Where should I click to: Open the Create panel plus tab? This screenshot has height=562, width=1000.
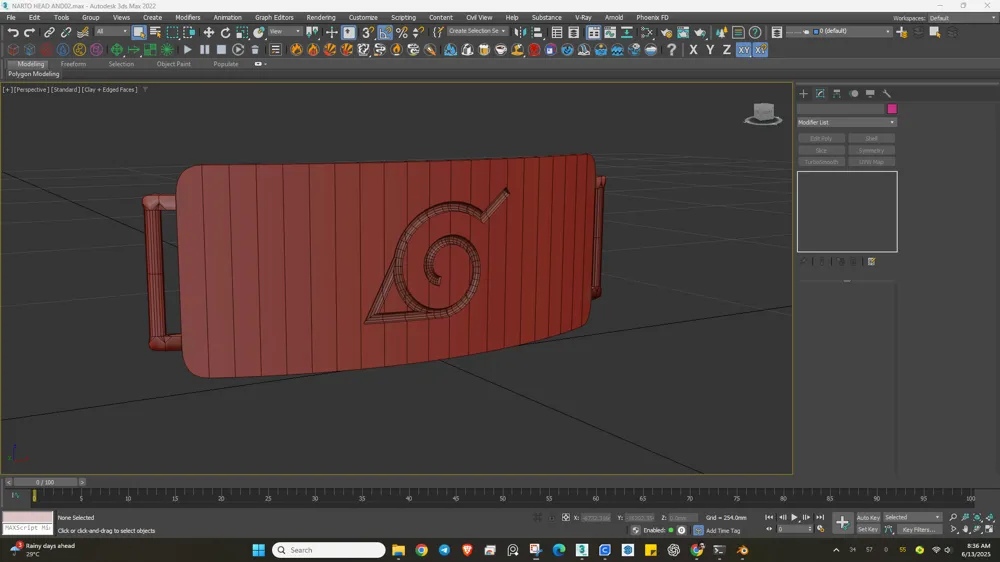click(x=804, y=94)
